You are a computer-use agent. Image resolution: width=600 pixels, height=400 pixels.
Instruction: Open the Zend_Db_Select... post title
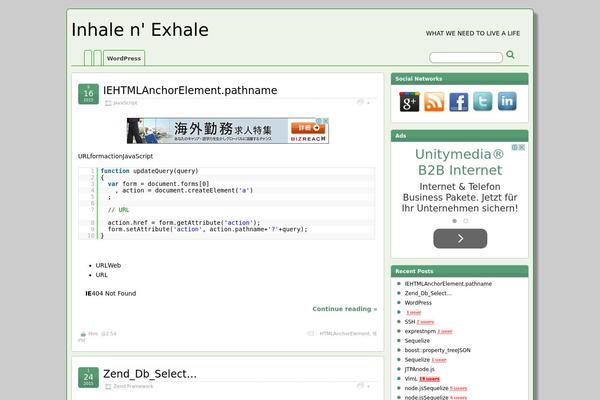(x=150, y=374)
